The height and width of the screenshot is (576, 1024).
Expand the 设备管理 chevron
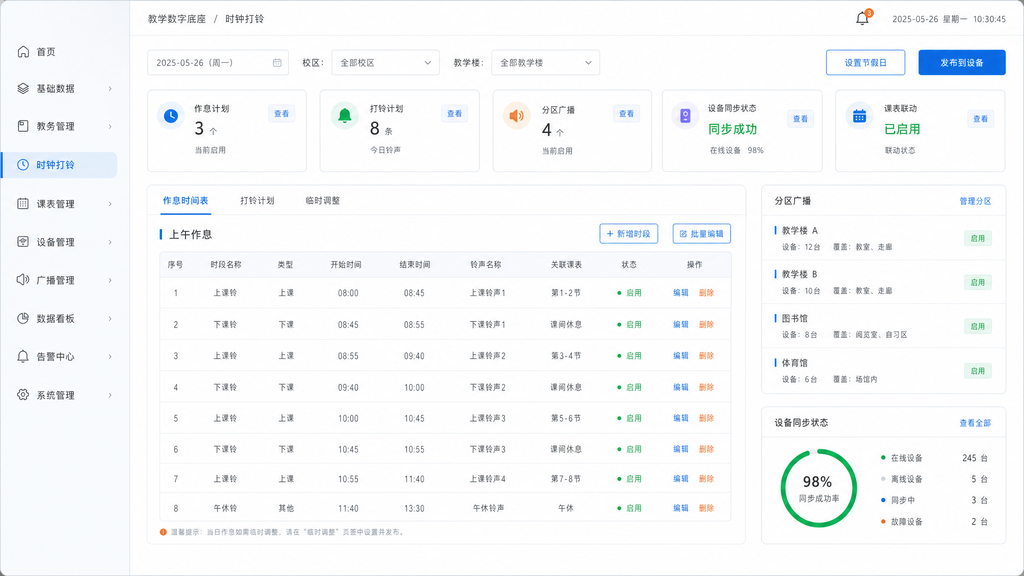click(110, 242)
